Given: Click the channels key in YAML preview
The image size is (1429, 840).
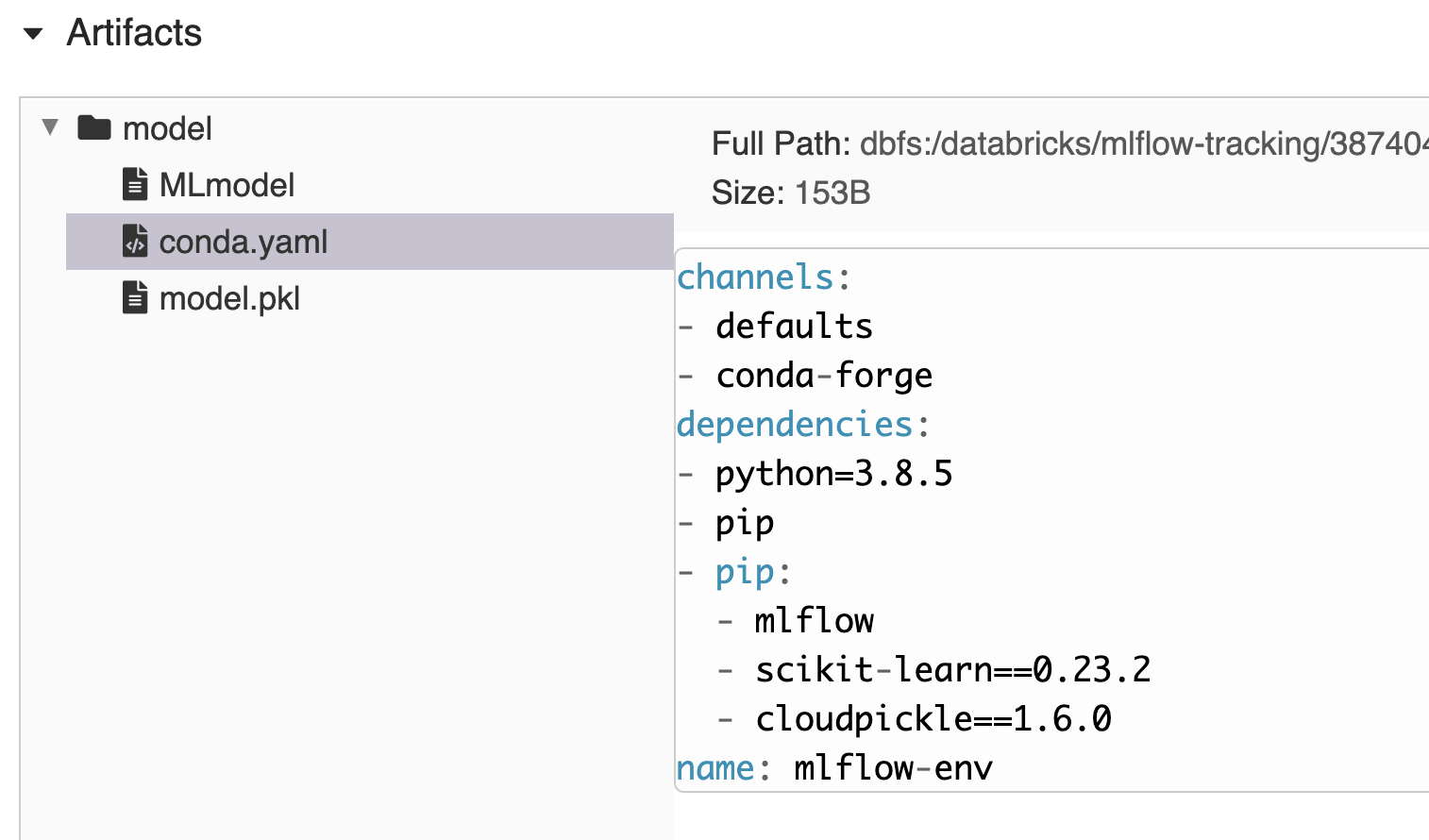Looking at the screenshot, I should click(755, 277).
